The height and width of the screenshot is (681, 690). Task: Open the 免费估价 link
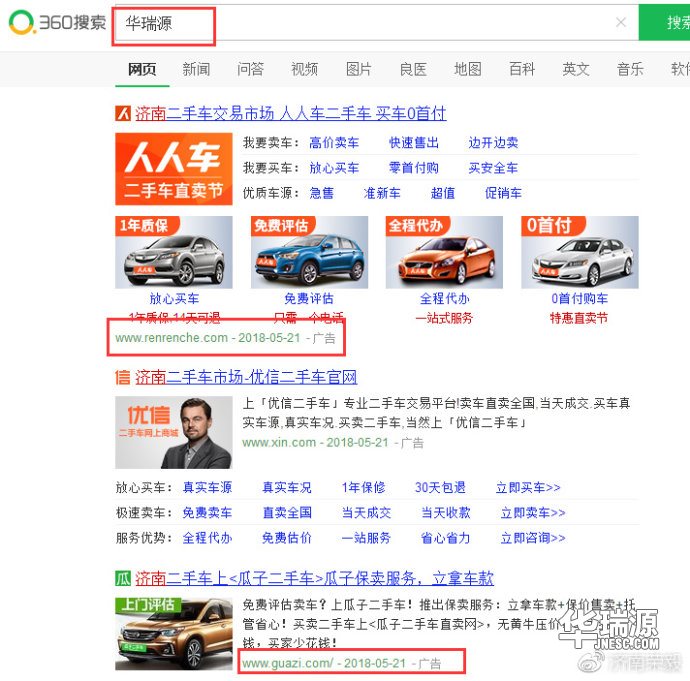287,538
